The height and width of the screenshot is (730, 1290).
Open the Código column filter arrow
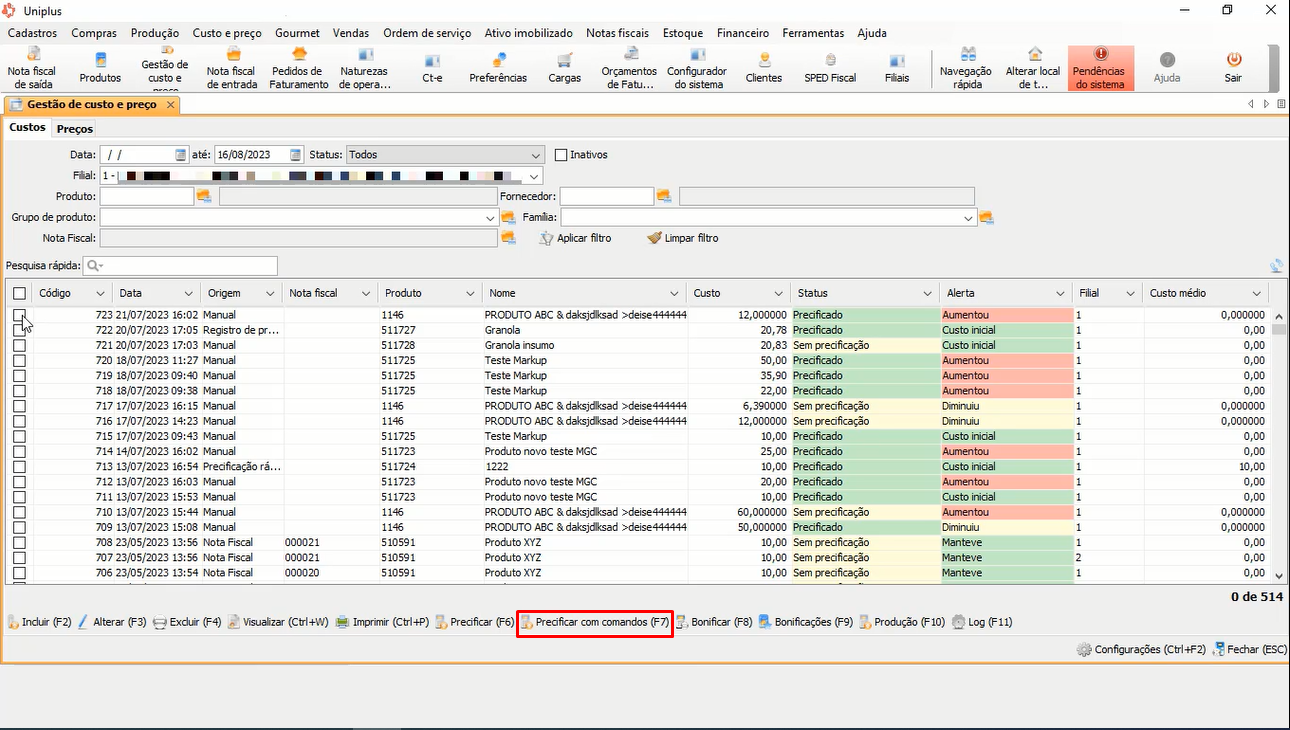(100, 294)
